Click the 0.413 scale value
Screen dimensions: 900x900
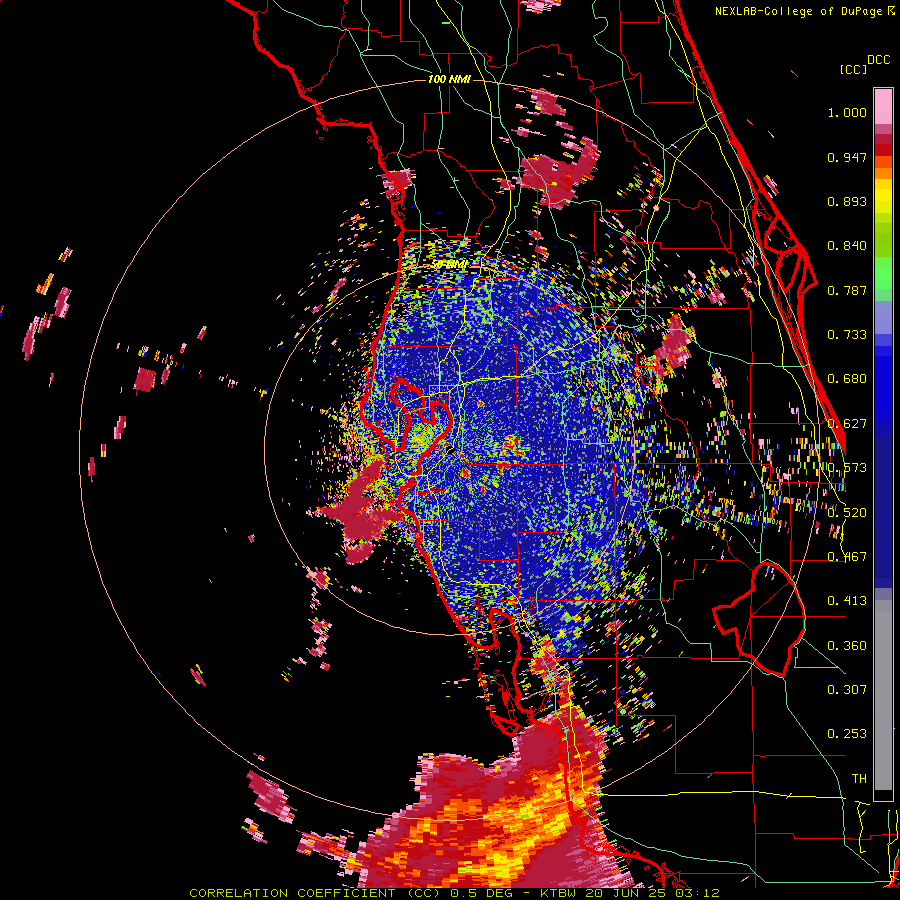pyautogui.click(x=847, y=601)
